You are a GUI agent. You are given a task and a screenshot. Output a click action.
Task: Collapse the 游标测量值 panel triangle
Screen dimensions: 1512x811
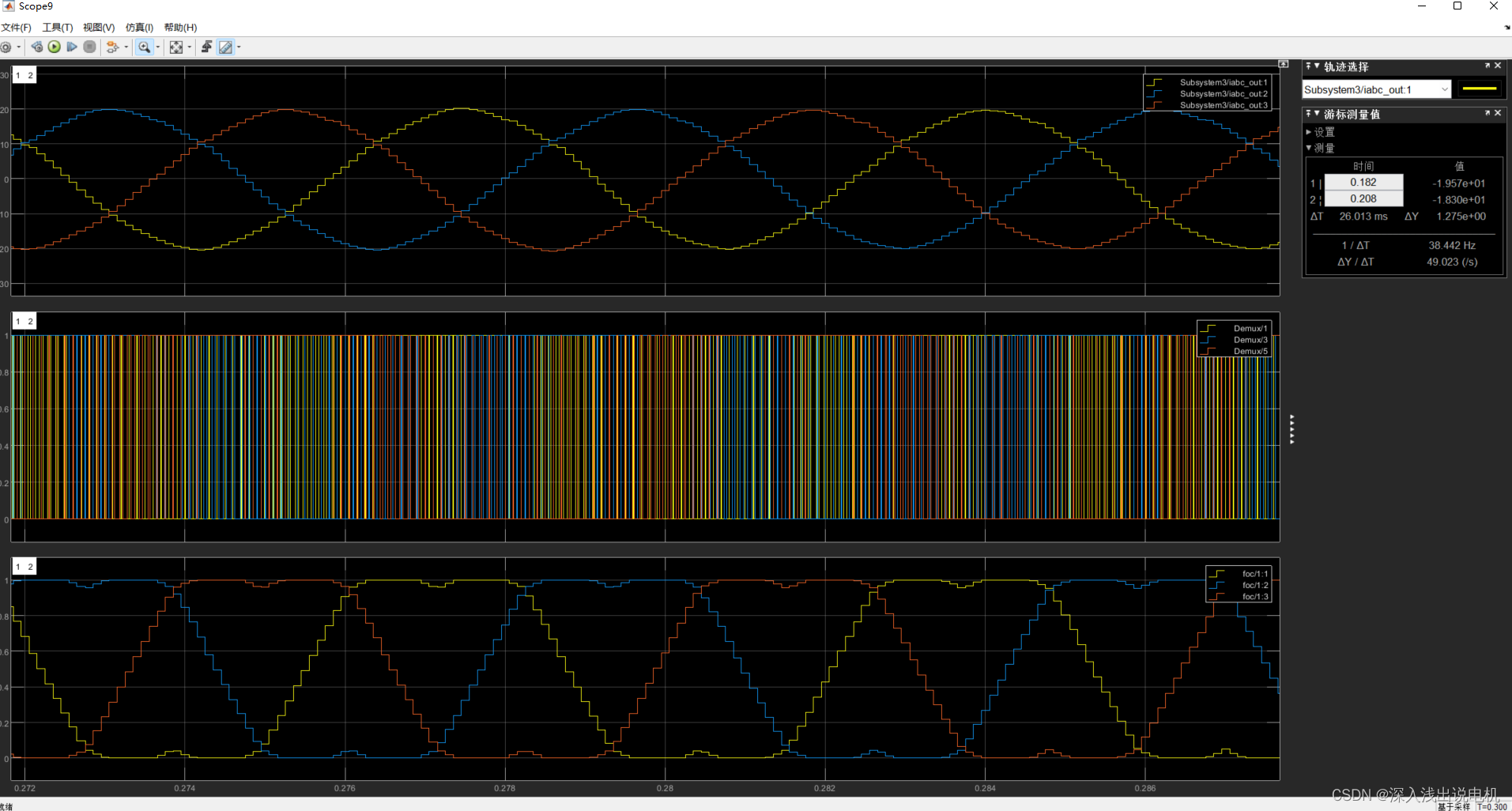1317,114
